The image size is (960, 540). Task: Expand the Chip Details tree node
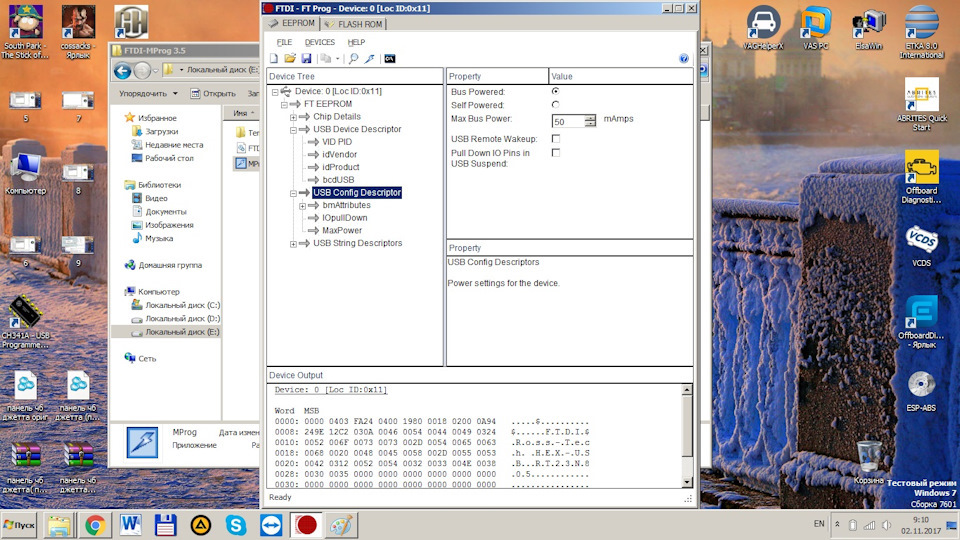tap(293, 117)
